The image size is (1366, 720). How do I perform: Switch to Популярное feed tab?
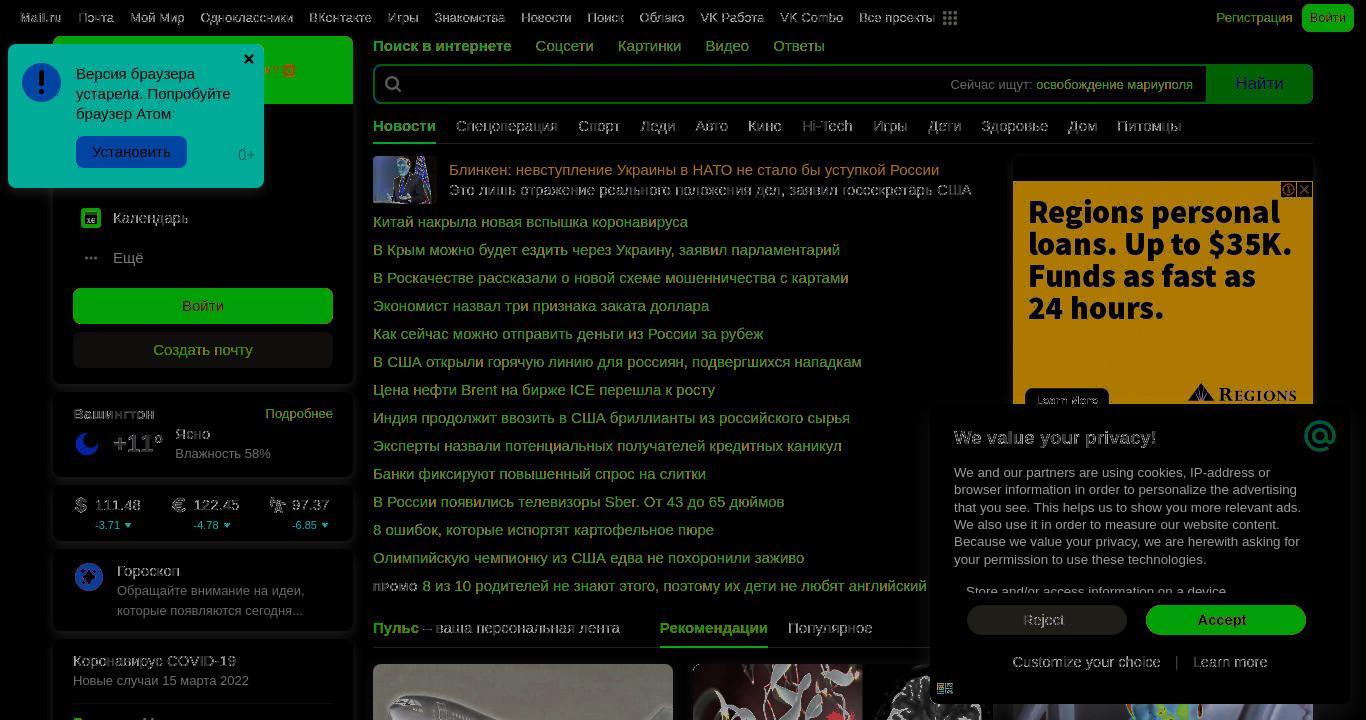(x=830, y=628)
